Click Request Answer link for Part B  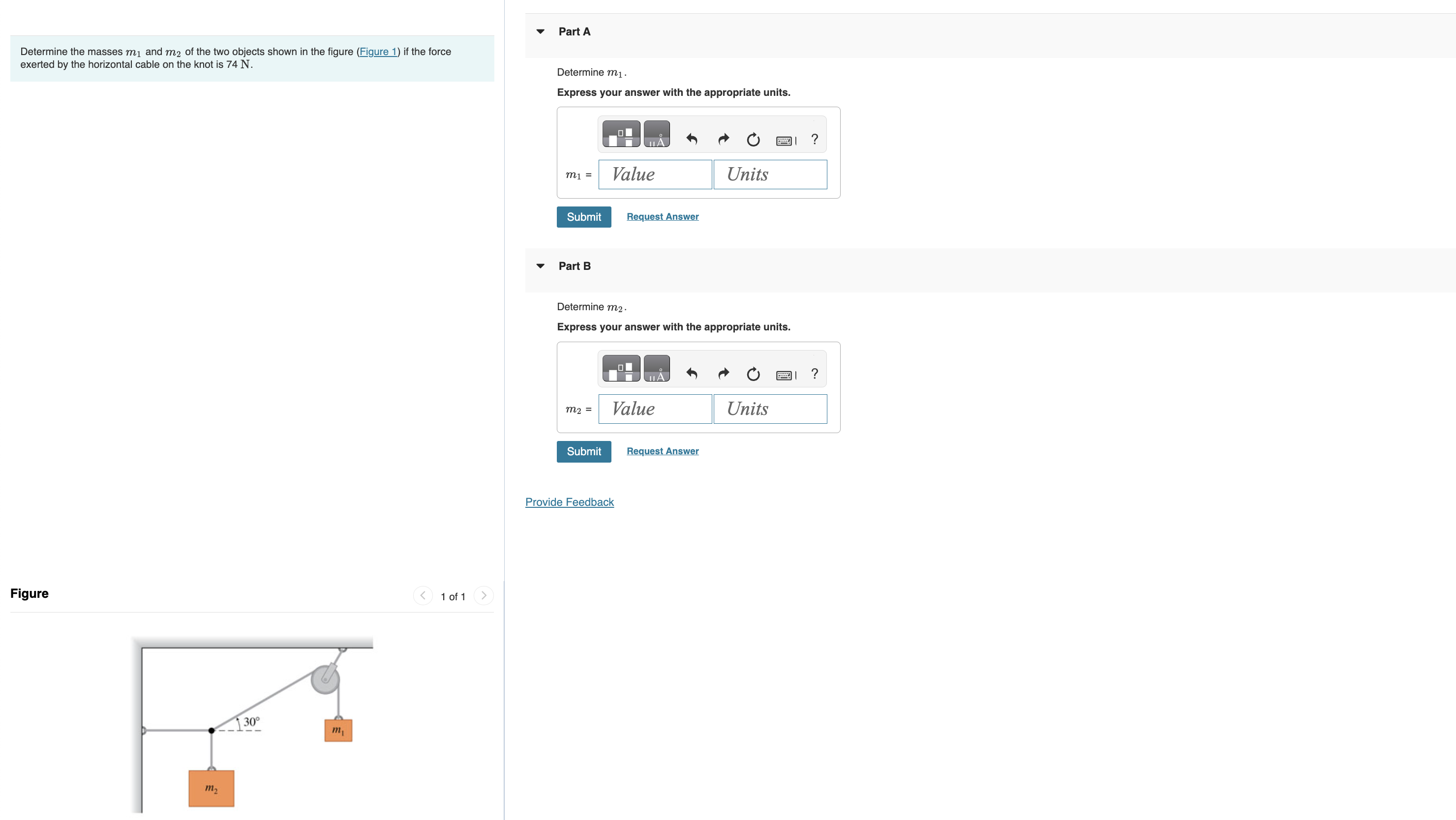[663, 451]
